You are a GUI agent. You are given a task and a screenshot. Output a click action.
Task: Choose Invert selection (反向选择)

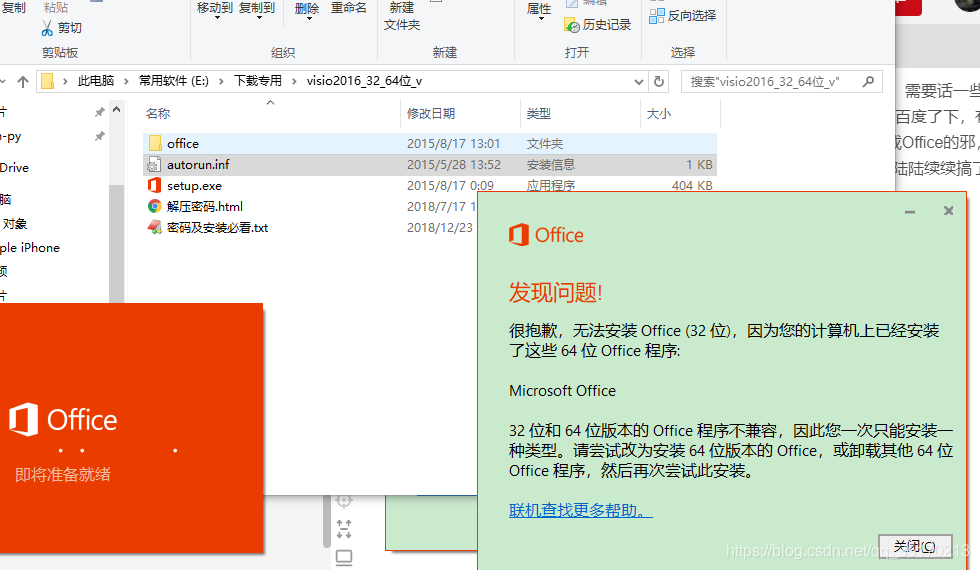coord(682,16)
